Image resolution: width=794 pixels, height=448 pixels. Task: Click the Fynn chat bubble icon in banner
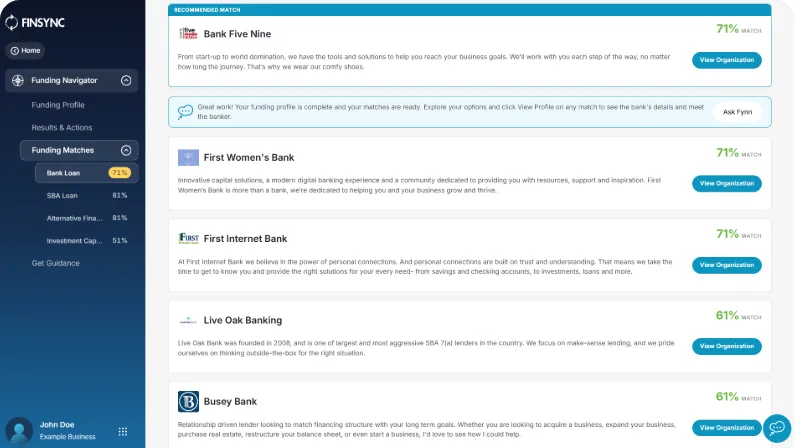185,111
